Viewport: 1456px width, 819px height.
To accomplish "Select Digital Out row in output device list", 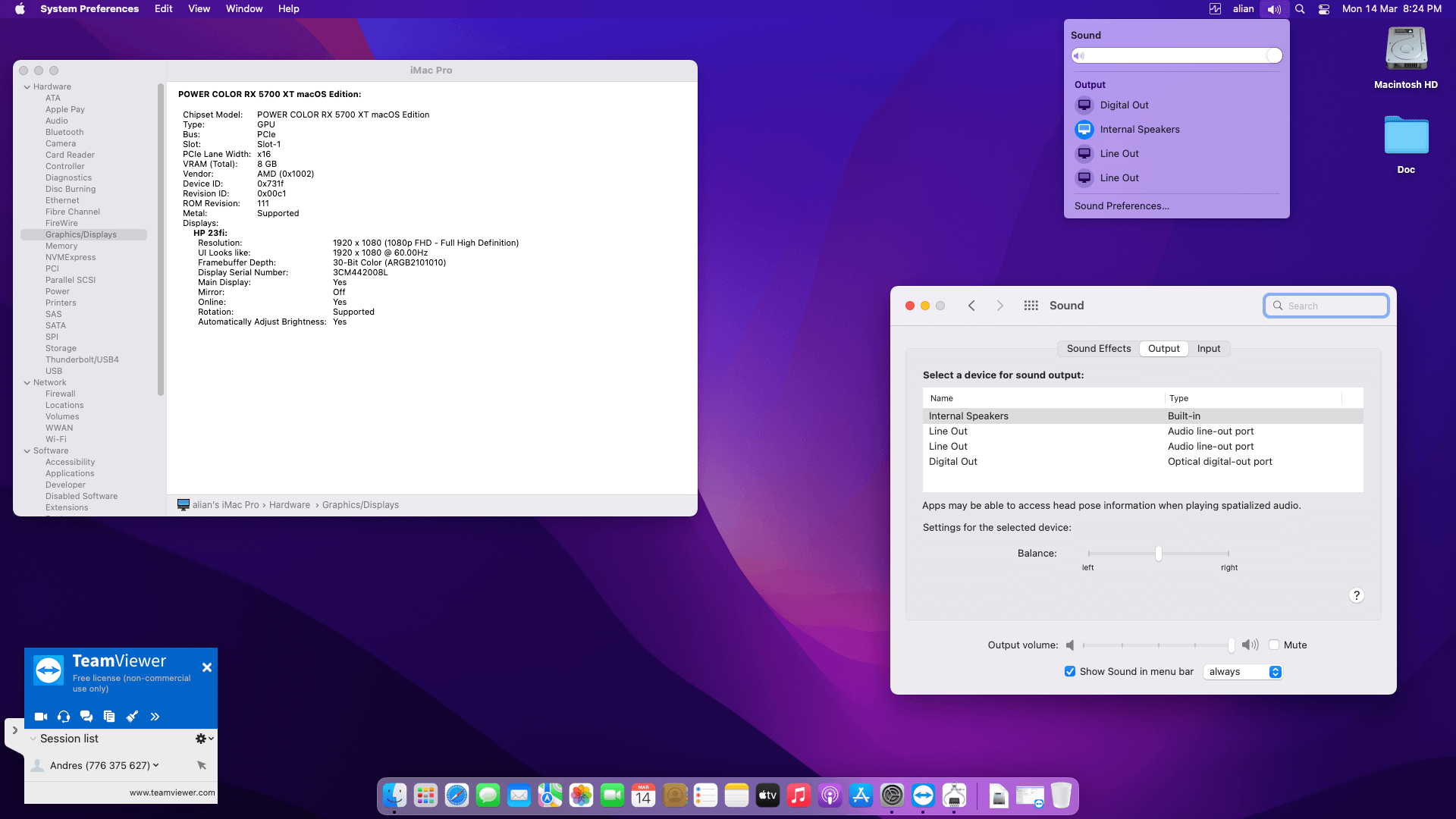I will (x=1143, y=462).
